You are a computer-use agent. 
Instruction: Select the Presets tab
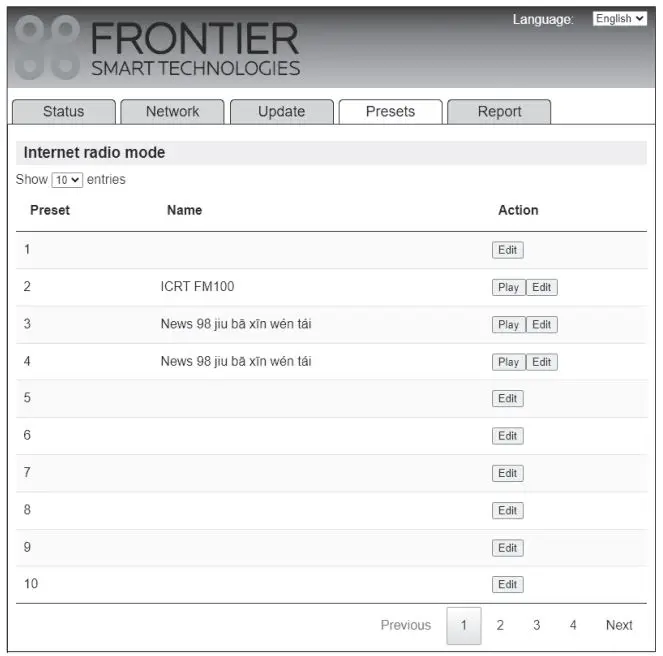point(390,112)
